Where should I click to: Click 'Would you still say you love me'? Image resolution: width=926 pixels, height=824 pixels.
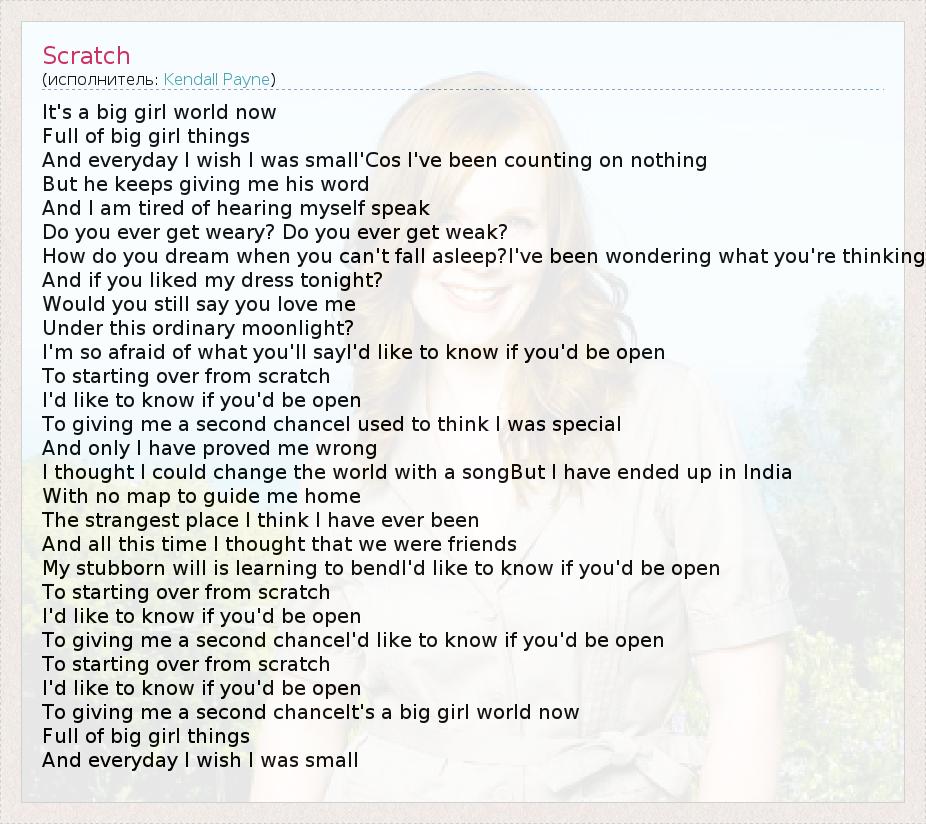coord(198,304)
